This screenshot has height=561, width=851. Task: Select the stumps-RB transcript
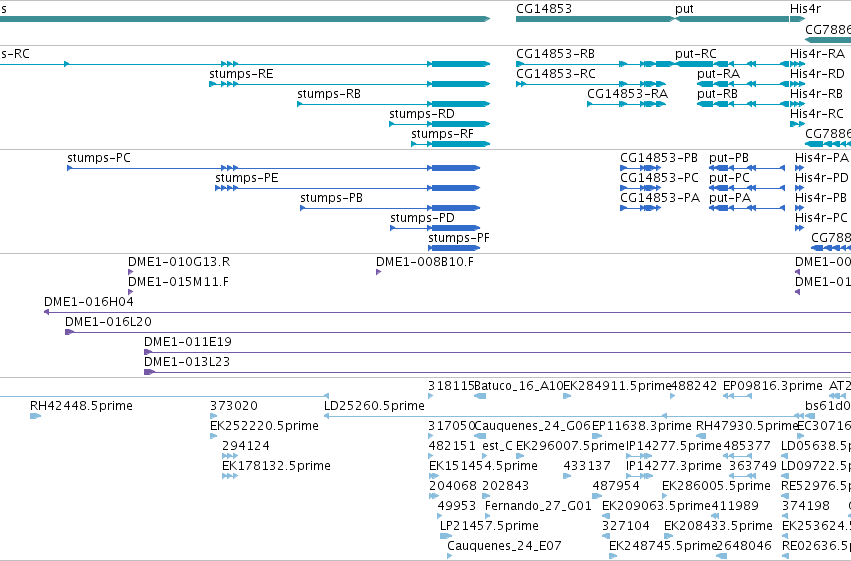pos(393,104)
